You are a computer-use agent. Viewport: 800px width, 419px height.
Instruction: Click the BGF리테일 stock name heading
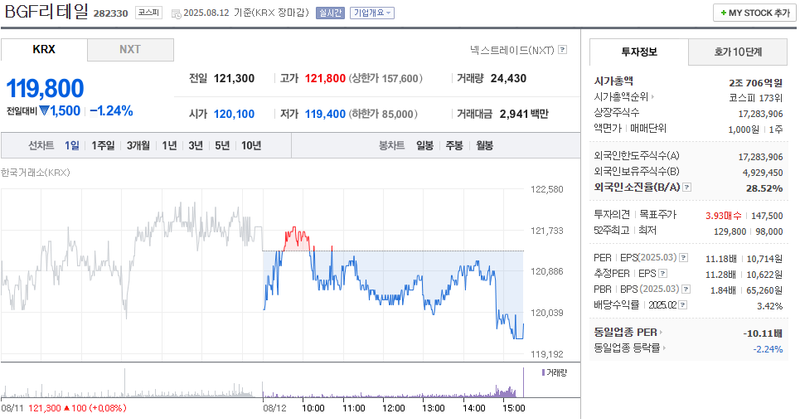(x=46, y=11)
